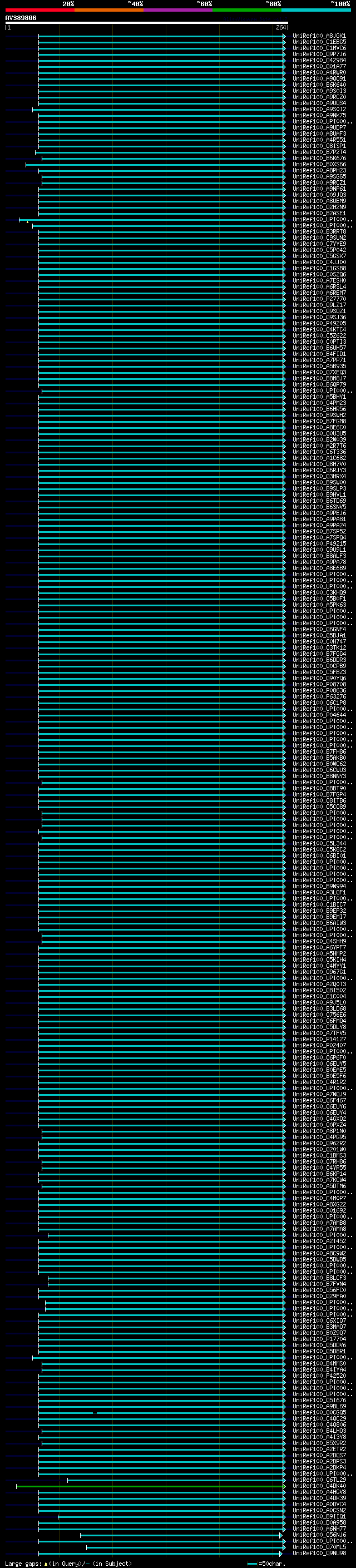Select hit label UniRef100_Q56NJ6
Screen dimensions: 356x1568
click(319, 1535)
